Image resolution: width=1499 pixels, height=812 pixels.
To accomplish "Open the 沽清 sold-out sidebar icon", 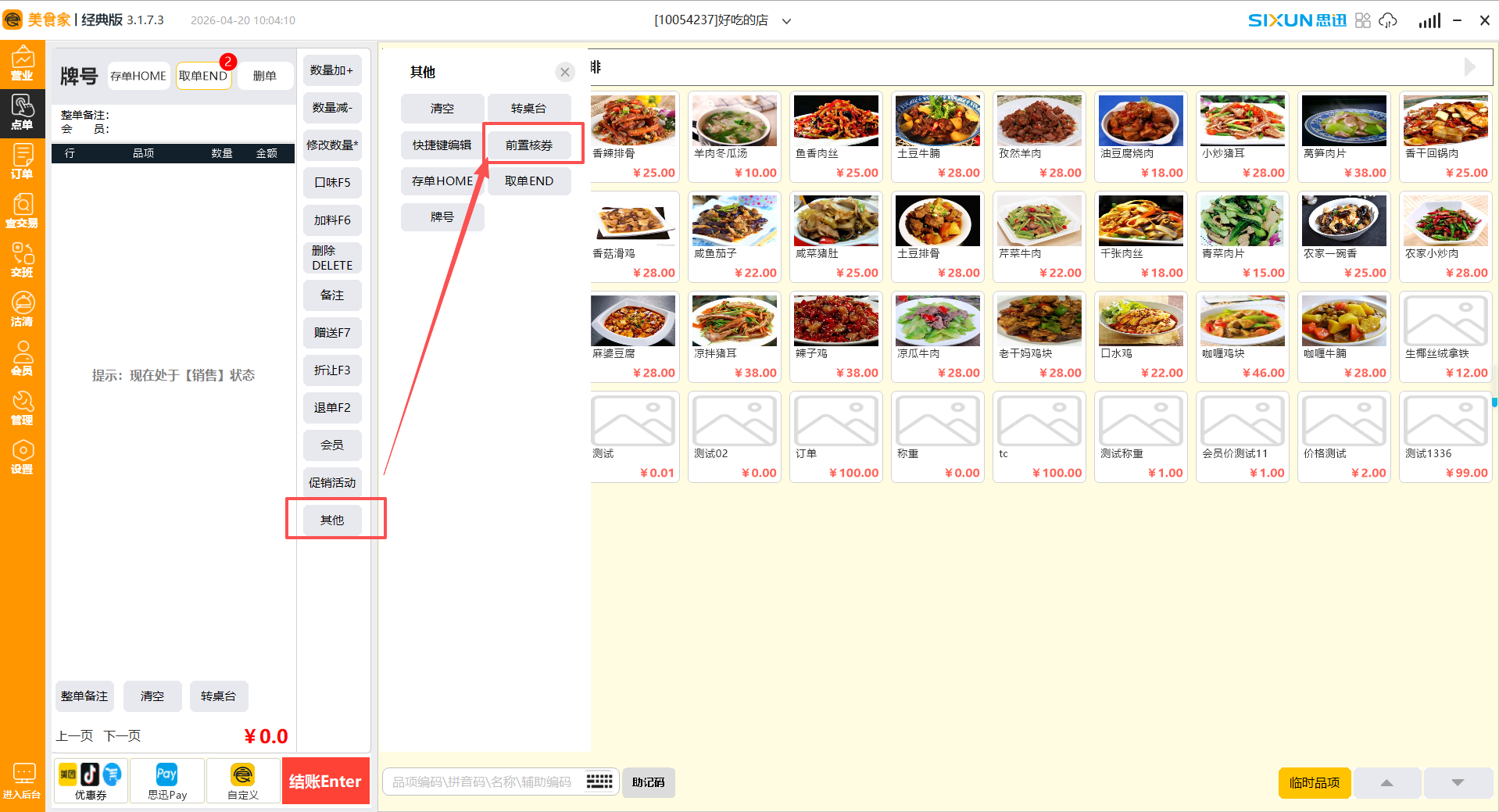I will [22, 309].
